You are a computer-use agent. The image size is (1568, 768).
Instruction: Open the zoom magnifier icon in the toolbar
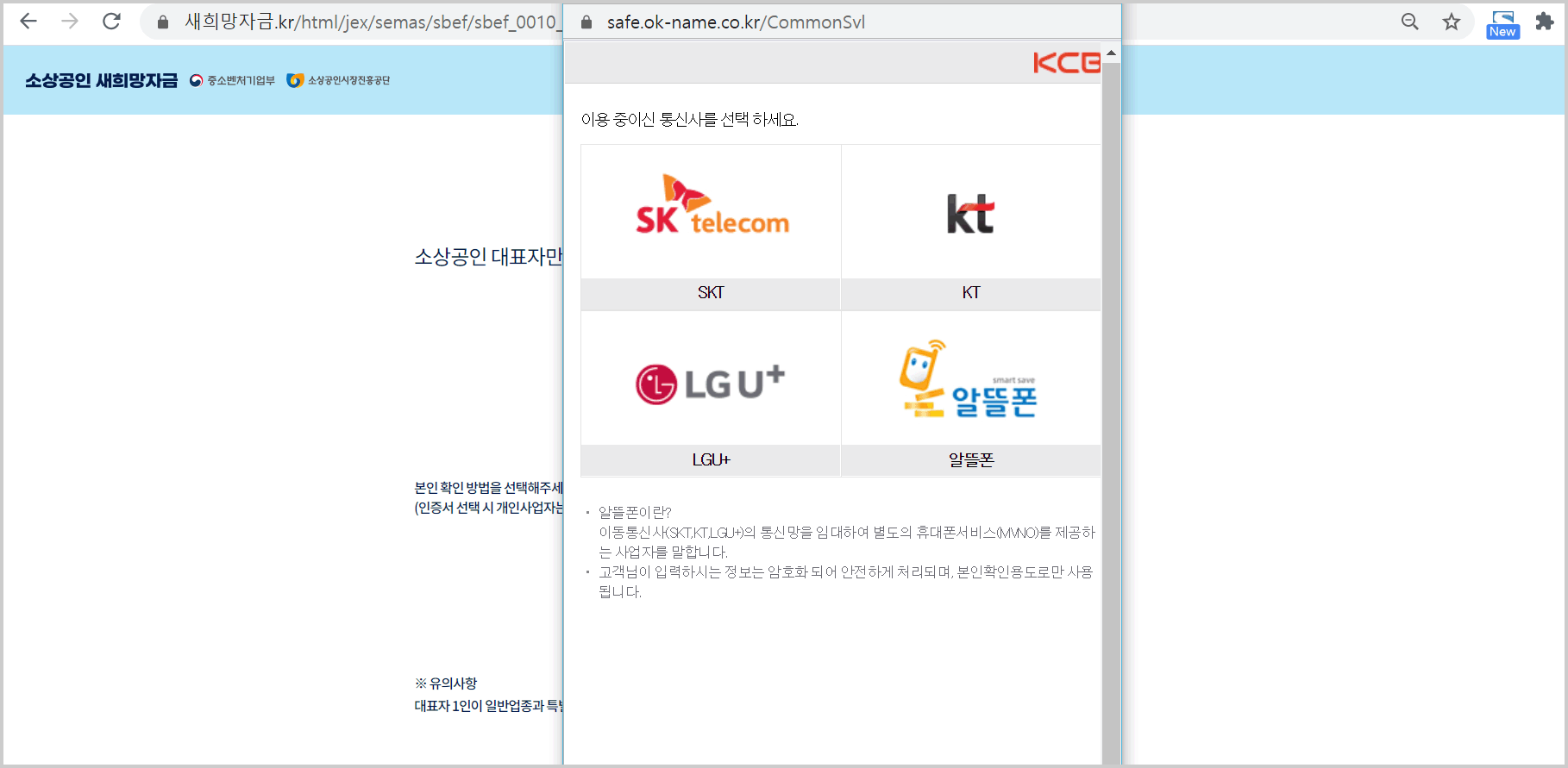(1410, 22)
